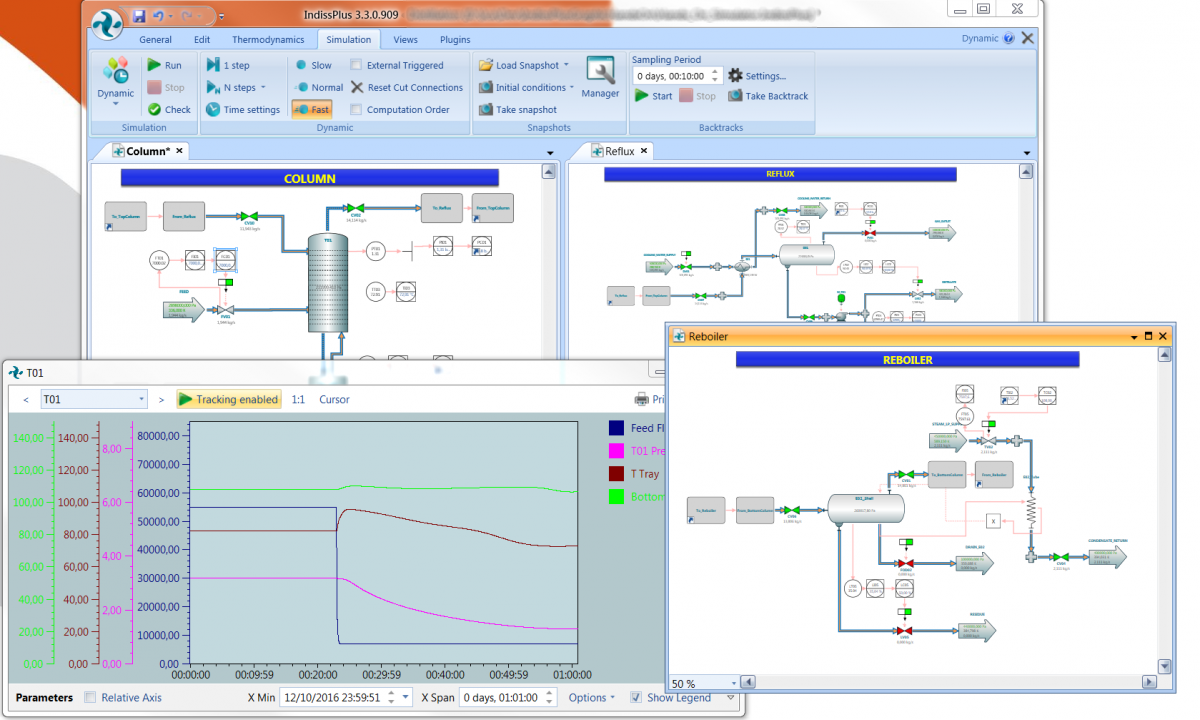Select the E01_Shell vessel in Reboiler diagram
Viewport: 1200px width, 720px height.
[866, 509]
